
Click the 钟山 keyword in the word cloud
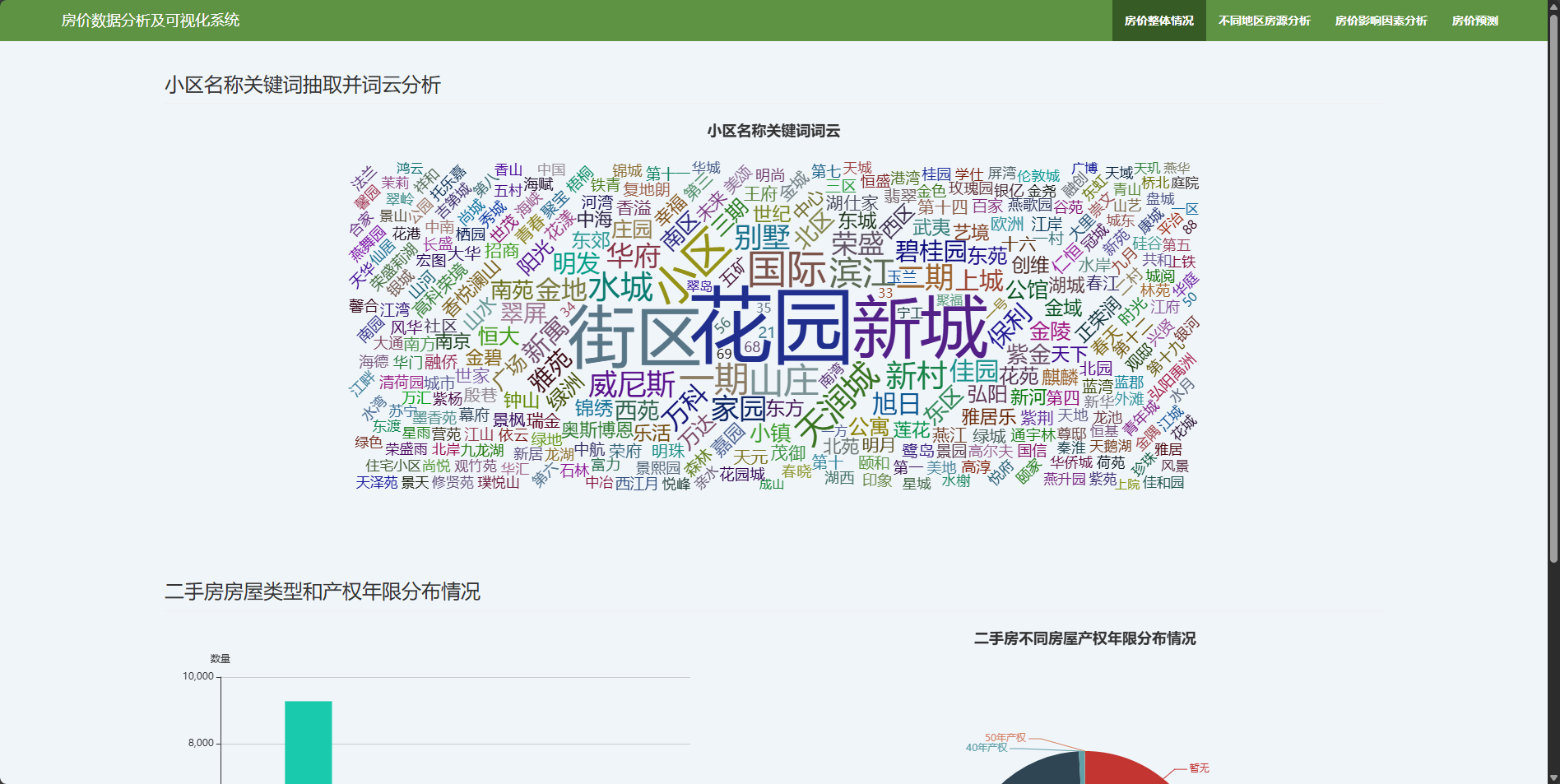tap(521, 401)
